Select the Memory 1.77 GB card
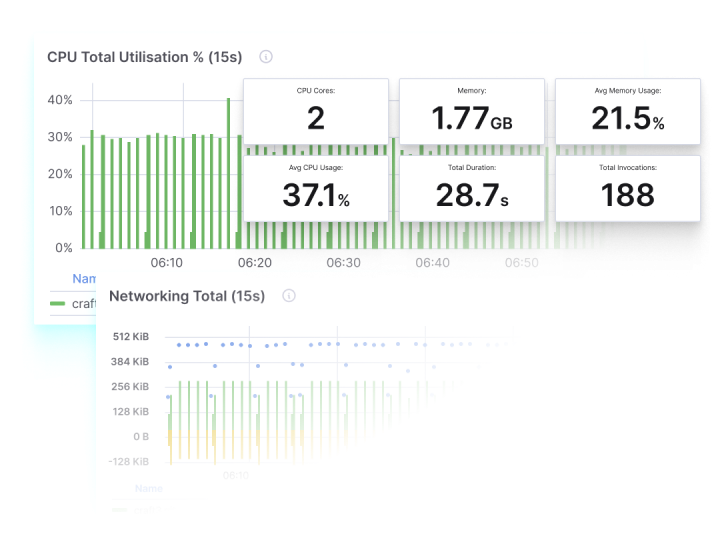Image resolution: width=728 pixels, height=546 pixels. point(472,112)
